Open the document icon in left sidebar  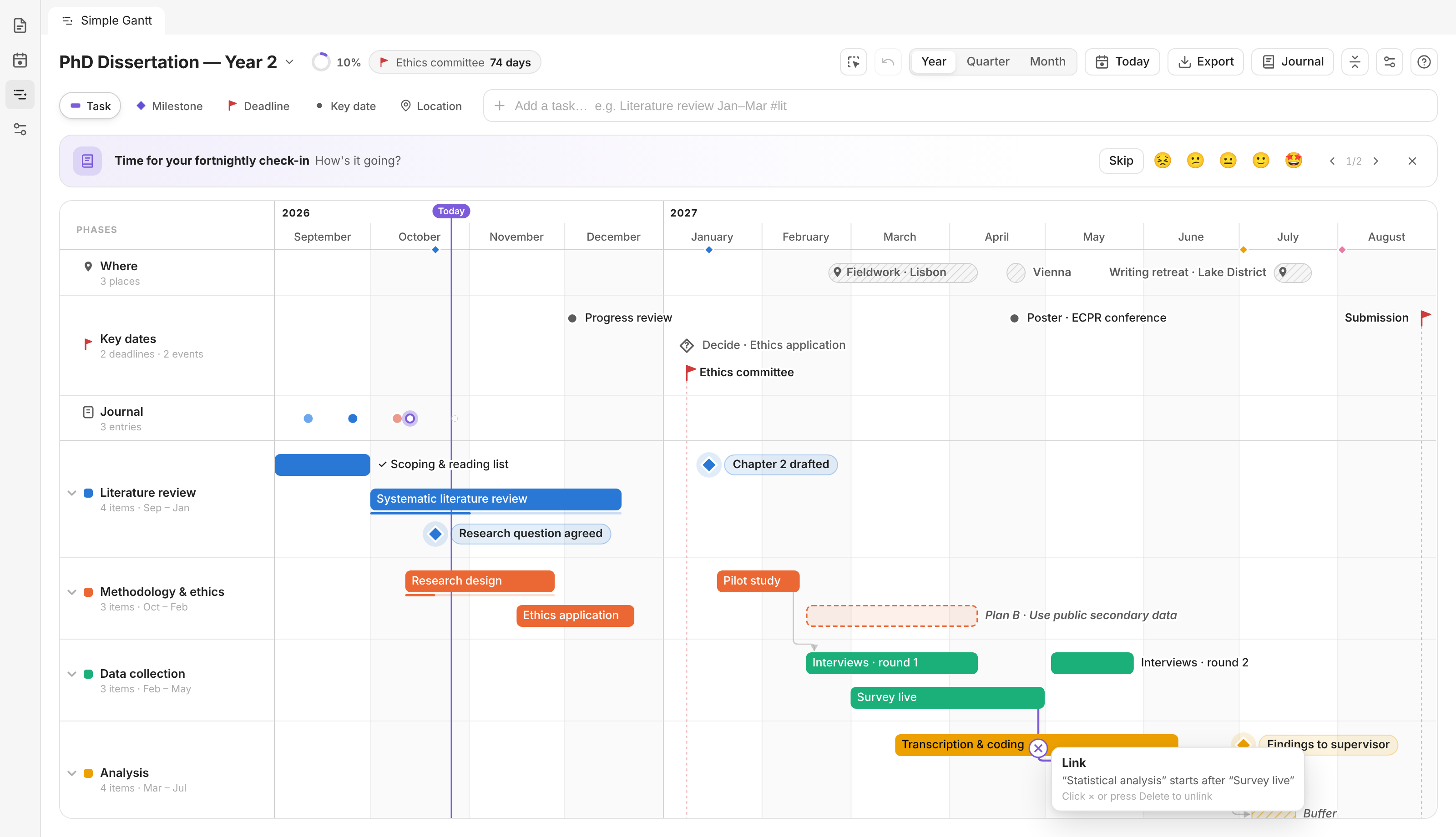click(x=20, y=25)
